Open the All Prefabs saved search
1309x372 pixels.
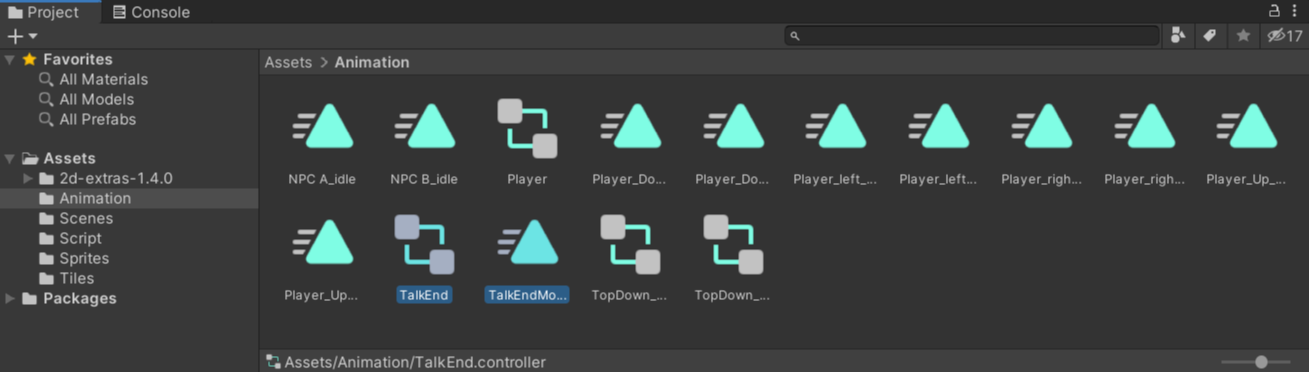click(x=97, y=120)
